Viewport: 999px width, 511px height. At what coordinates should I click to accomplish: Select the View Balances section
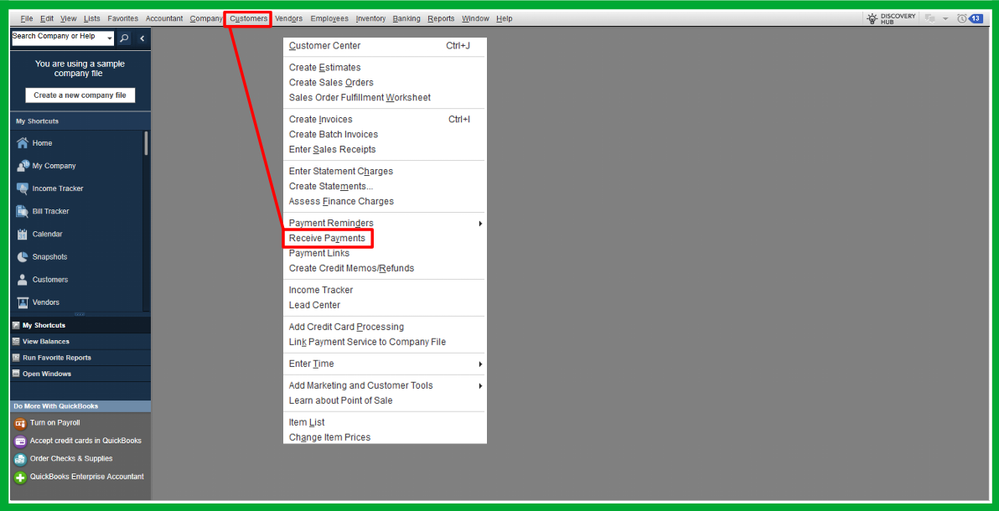point(80,342)
